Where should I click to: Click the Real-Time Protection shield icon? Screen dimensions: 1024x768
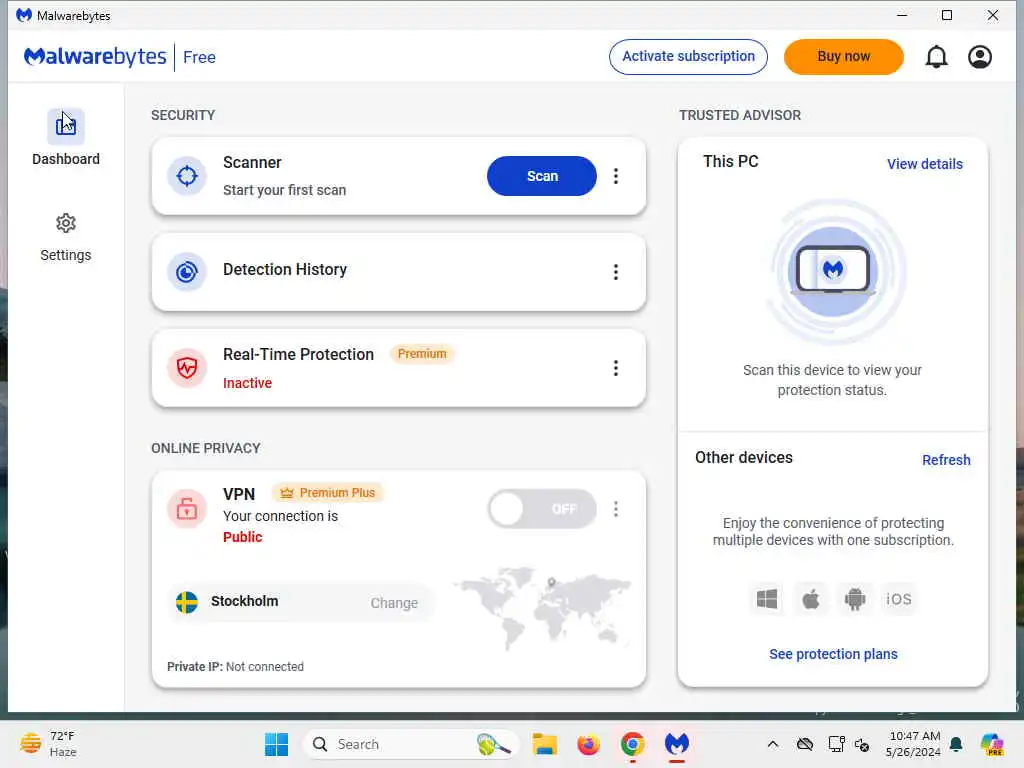pyautogui.click(x=187, y=368)
